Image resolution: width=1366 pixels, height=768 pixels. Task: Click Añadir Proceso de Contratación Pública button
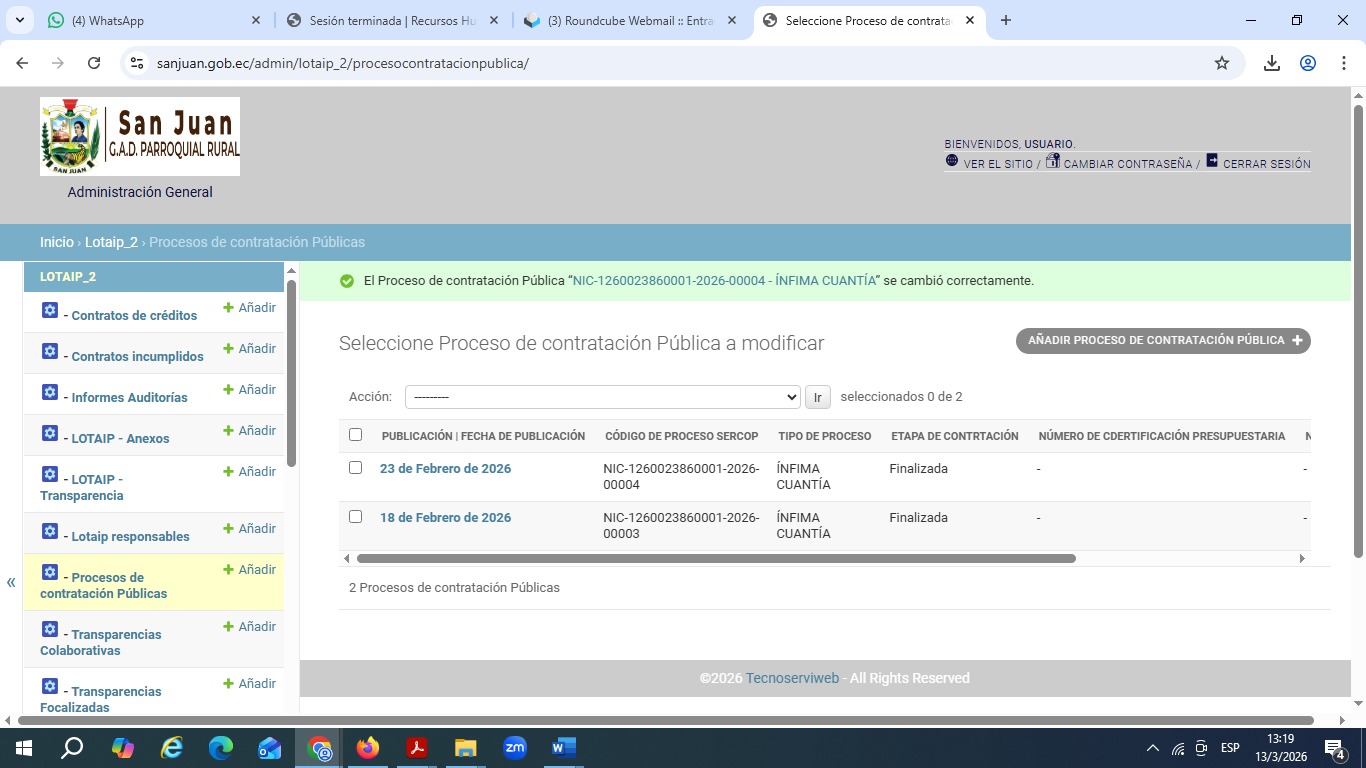click(1163, 341)
